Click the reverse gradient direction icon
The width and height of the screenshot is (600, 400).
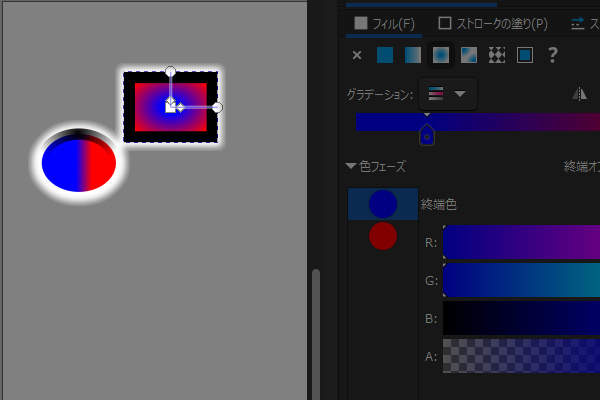point(580,93)
